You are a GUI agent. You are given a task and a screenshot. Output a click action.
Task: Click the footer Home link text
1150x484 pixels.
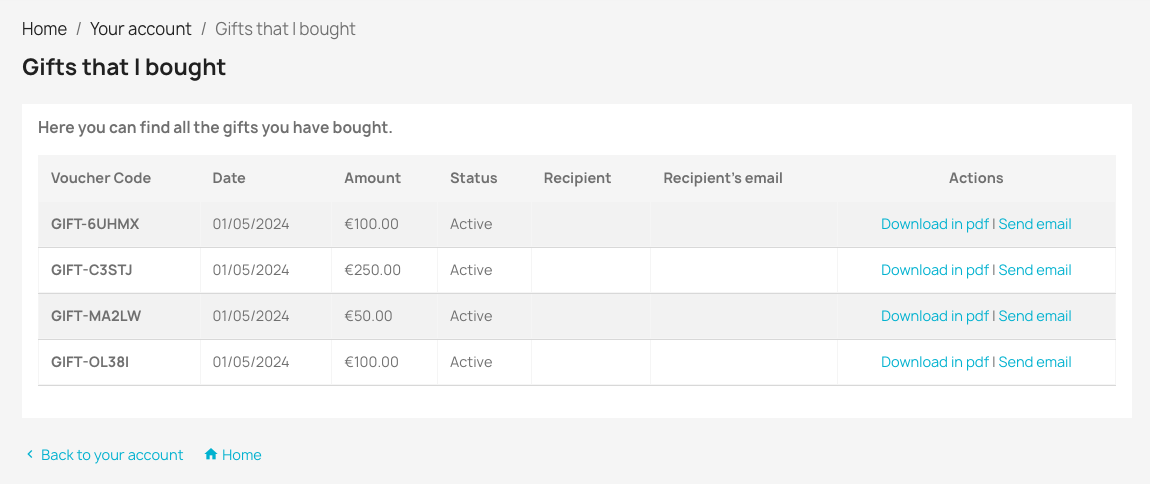242,455
